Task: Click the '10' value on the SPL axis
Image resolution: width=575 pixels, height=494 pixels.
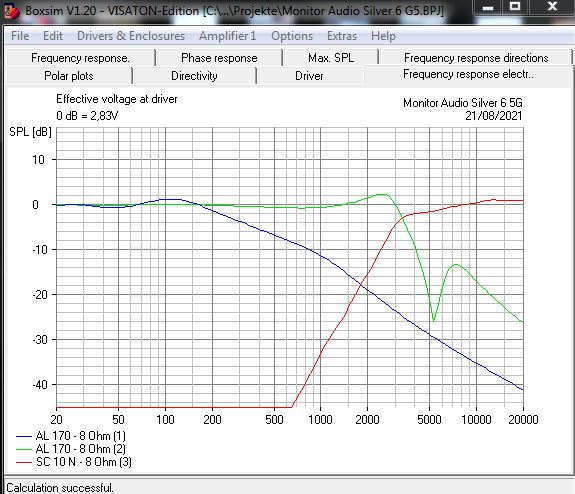Action: (38, 160)
